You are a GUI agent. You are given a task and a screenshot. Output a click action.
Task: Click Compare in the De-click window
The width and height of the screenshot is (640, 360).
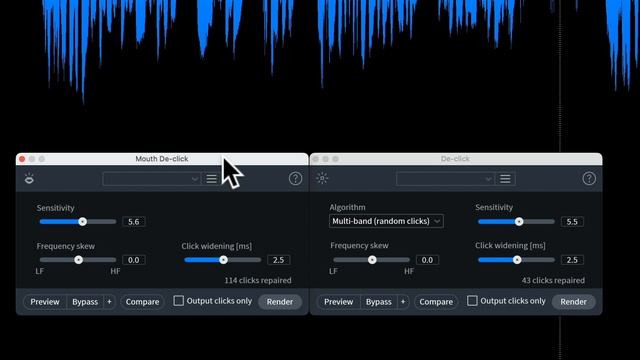coord(436,302)
